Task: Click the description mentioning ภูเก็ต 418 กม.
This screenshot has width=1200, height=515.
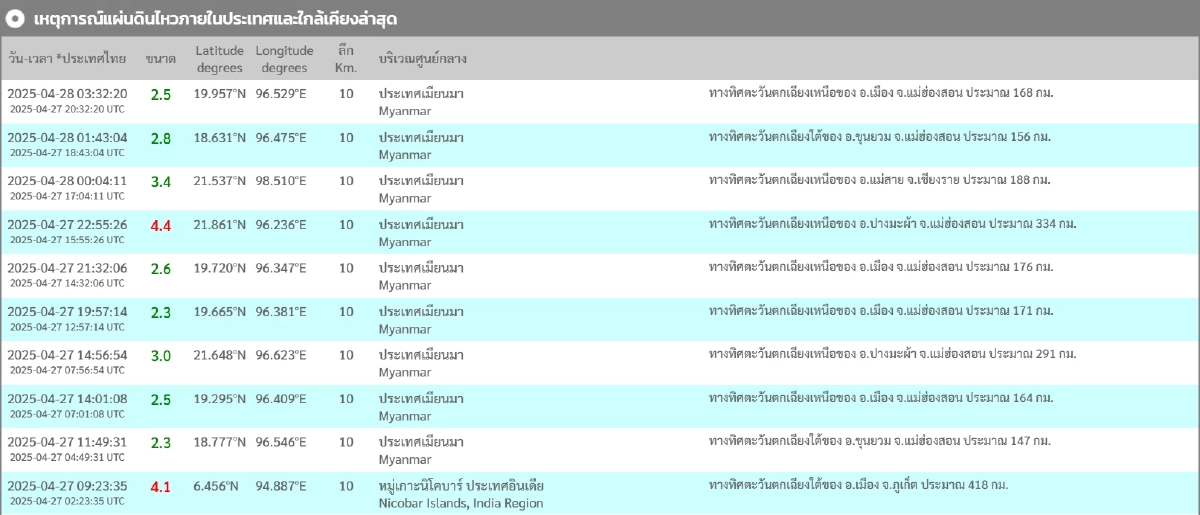Action: tap(858, 486)
